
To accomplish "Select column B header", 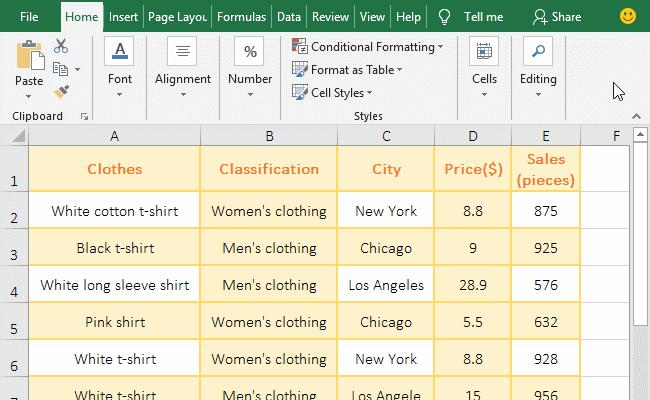I will tap(269, 136).
